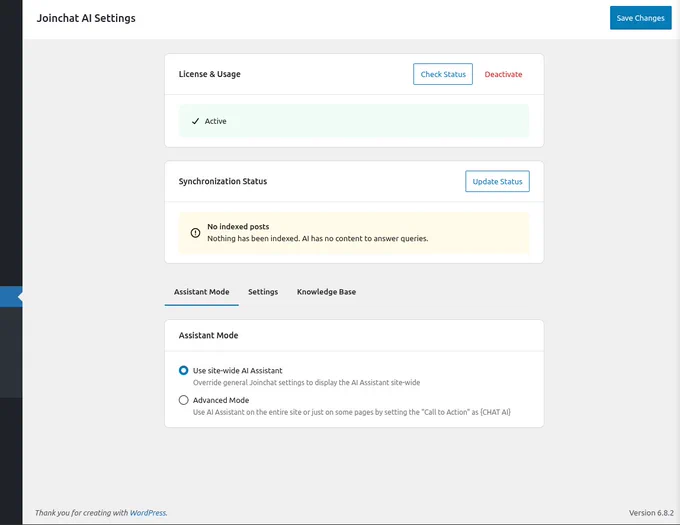The height and width of the screenshot is (525, 680).
Task: Click the checkmark icon beside Active
Action: [196, 121]
